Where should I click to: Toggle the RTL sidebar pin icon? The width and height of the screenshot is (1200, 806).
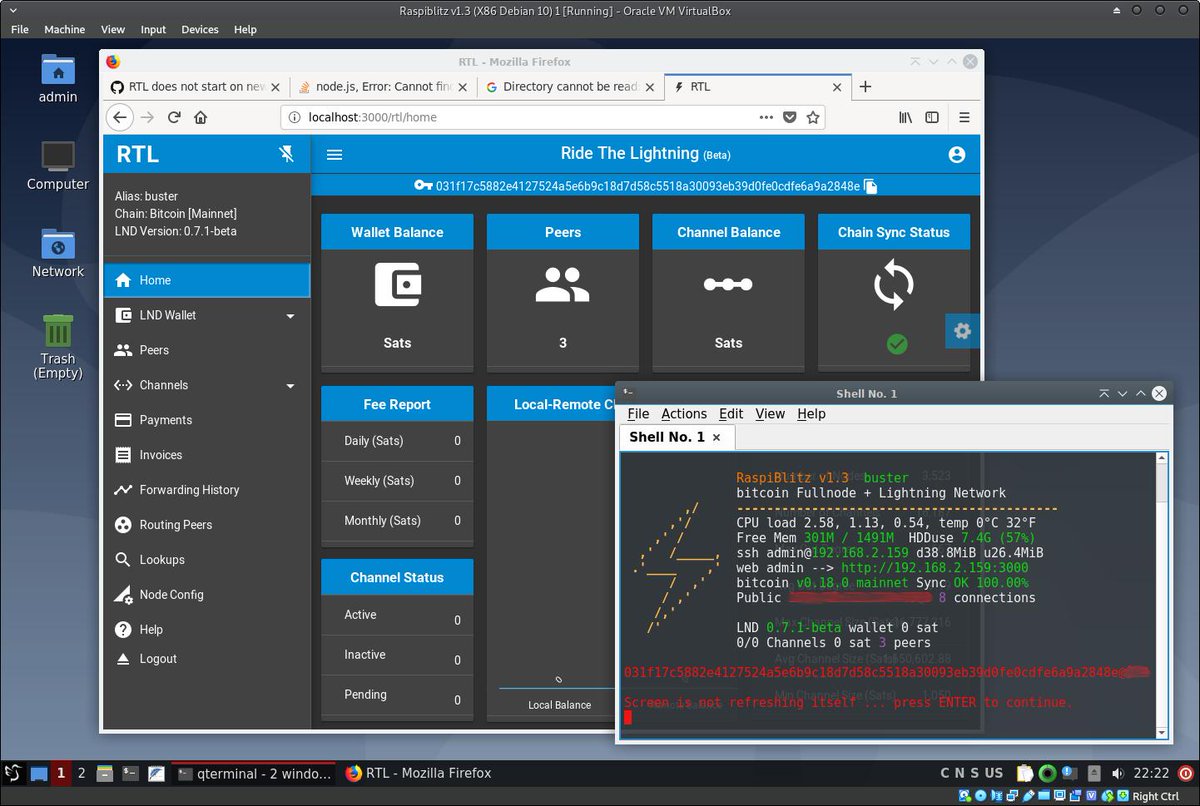tap(287, 154)
